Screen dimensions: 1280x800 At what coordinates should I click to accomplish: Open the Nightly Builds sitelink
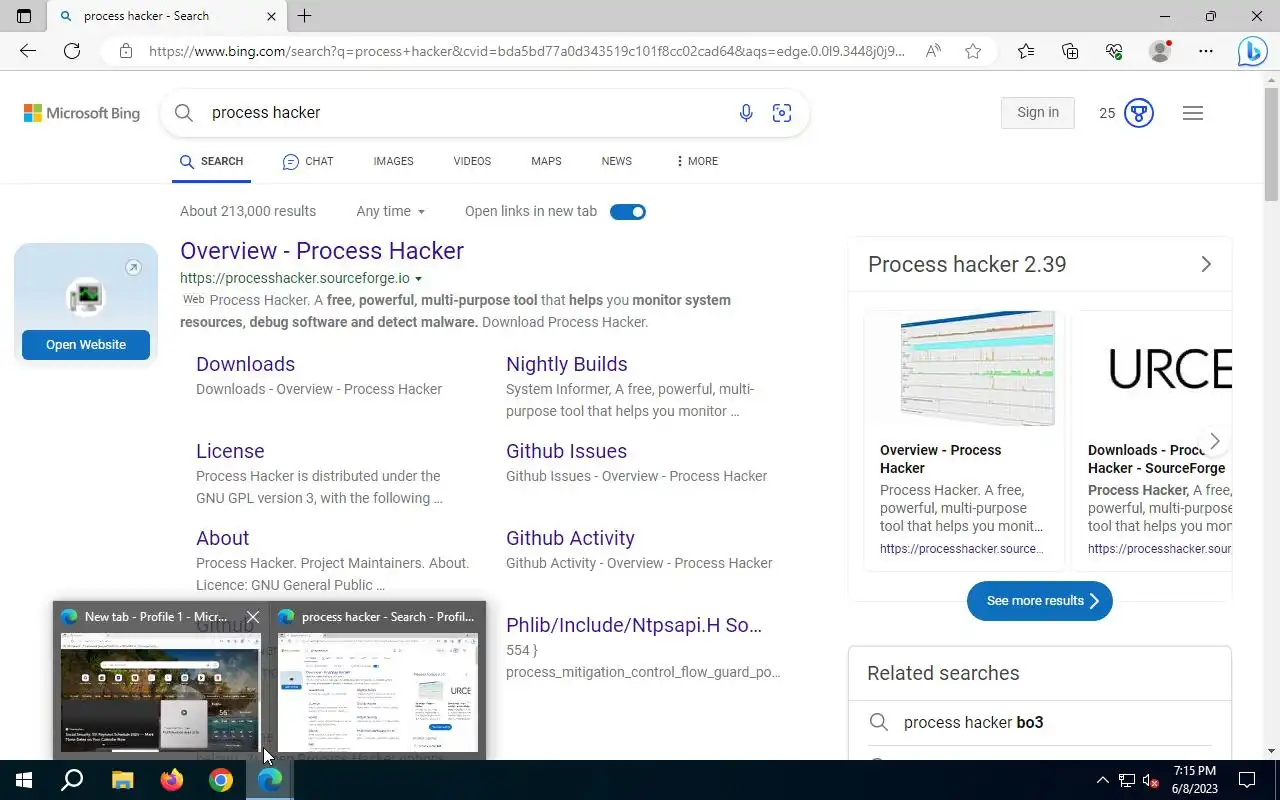[567, 364]
